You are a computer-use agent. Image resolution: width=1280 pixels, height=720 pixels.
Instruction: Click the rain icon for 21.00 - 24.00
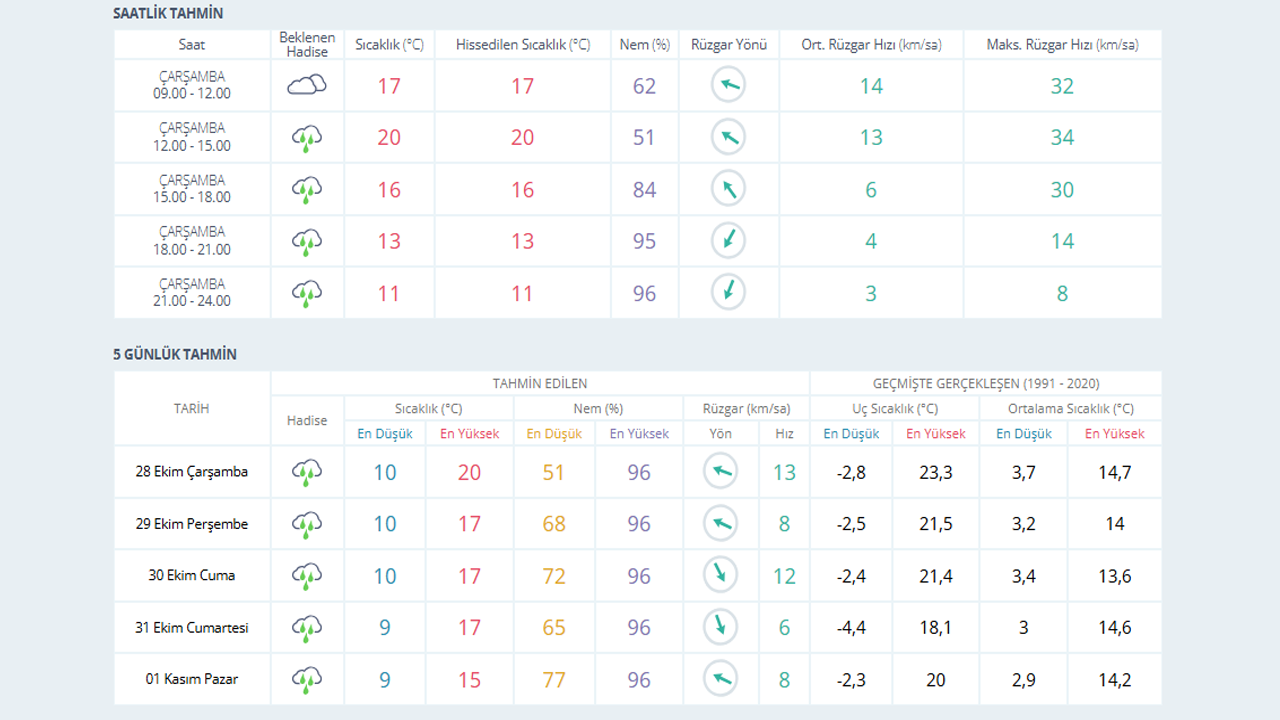tap(307, 293)
